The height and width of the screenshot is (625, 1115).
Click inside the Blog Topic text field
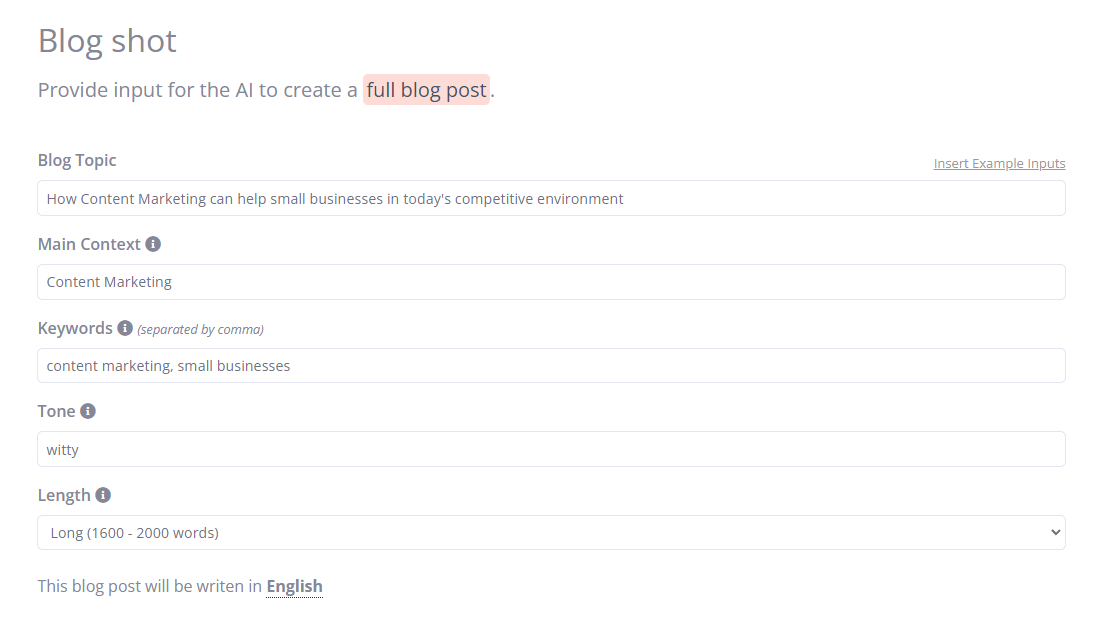point(550,198)
